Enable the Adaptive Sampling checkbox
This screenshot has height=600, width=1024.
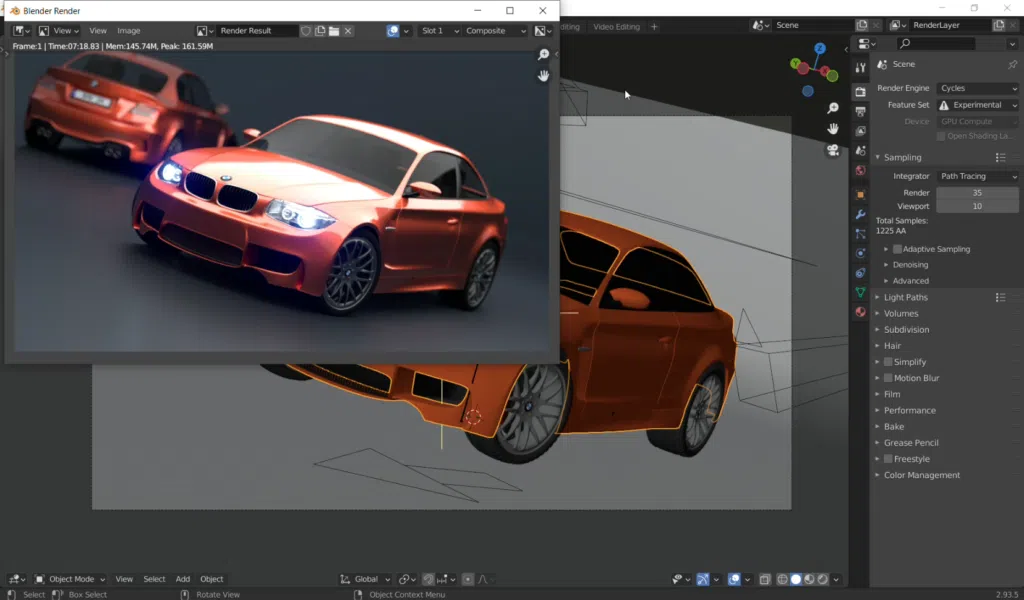tap(897, 249)
